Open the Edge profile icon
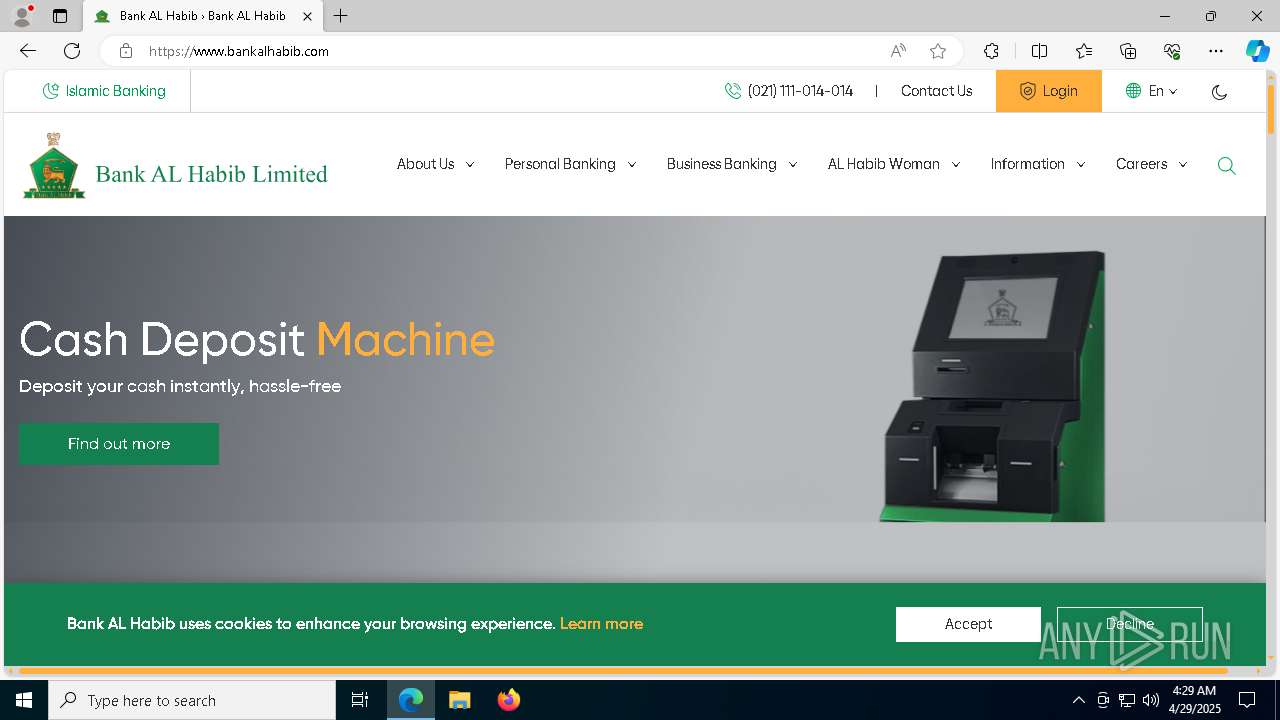The height and width of the screenshot is (720, 1280). click(21, 16)
